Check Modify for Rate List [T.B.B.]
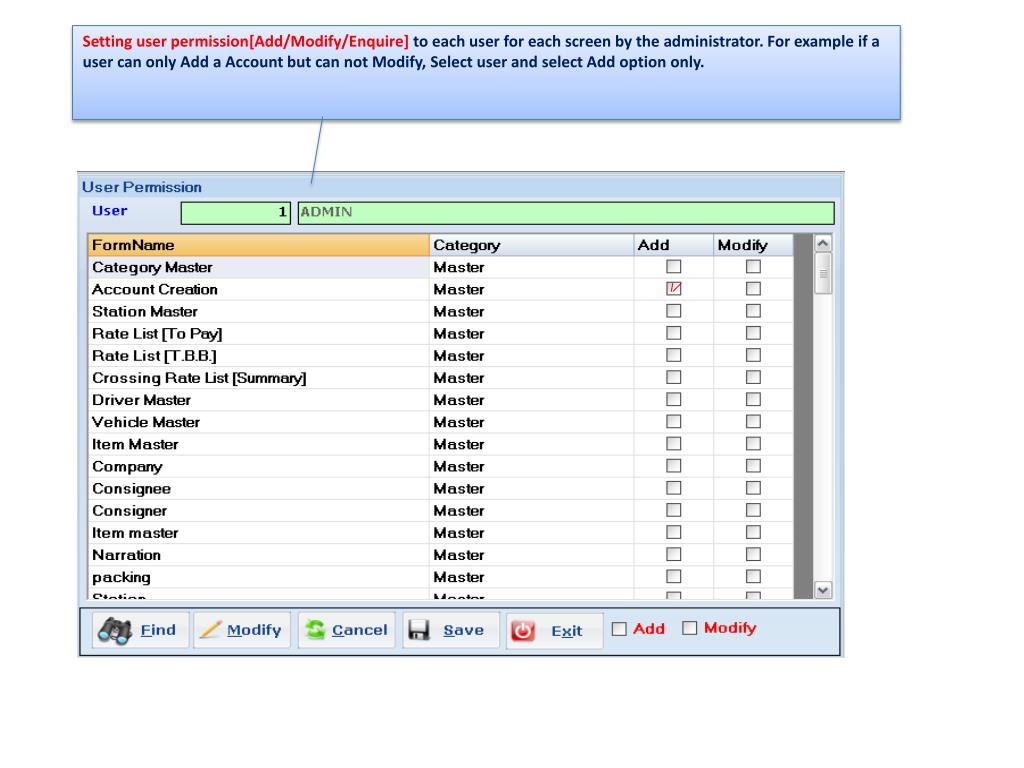The height and width of the screenshot is (768, 1024). (753, 355)
